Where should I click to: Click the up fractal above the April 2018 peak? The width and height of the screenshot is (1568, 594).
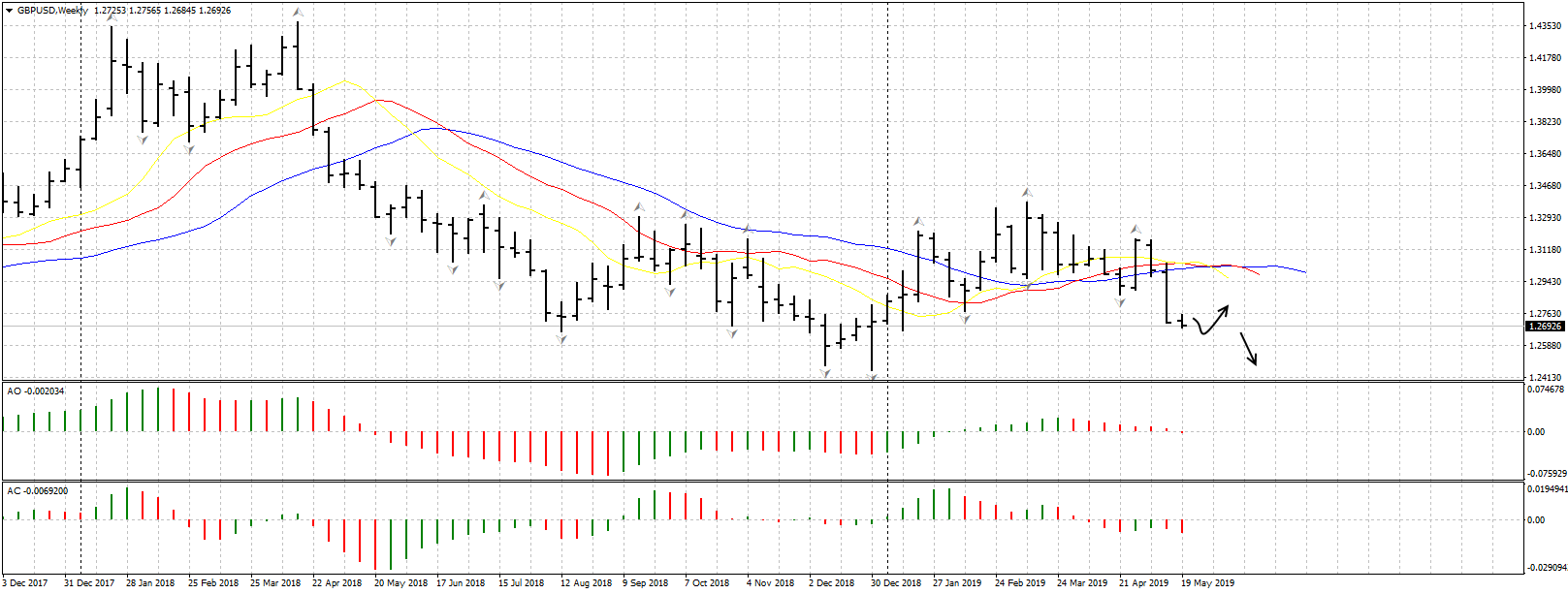(x=298, y=13)
